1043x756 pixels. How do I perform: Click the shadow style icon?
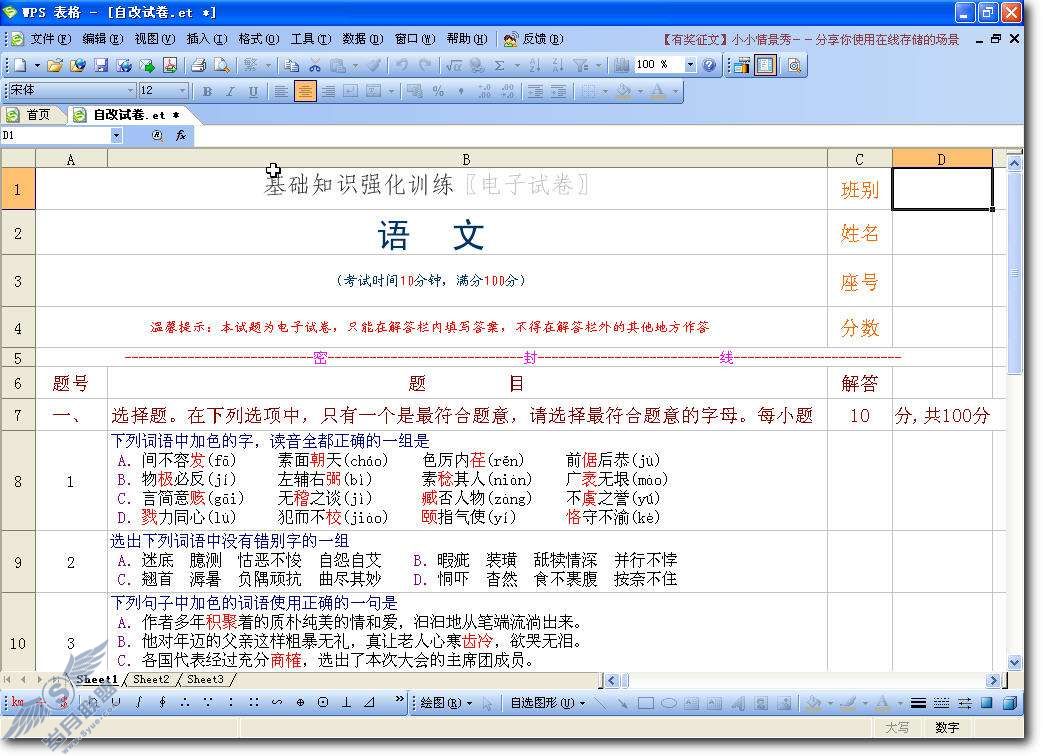point(987,703)
